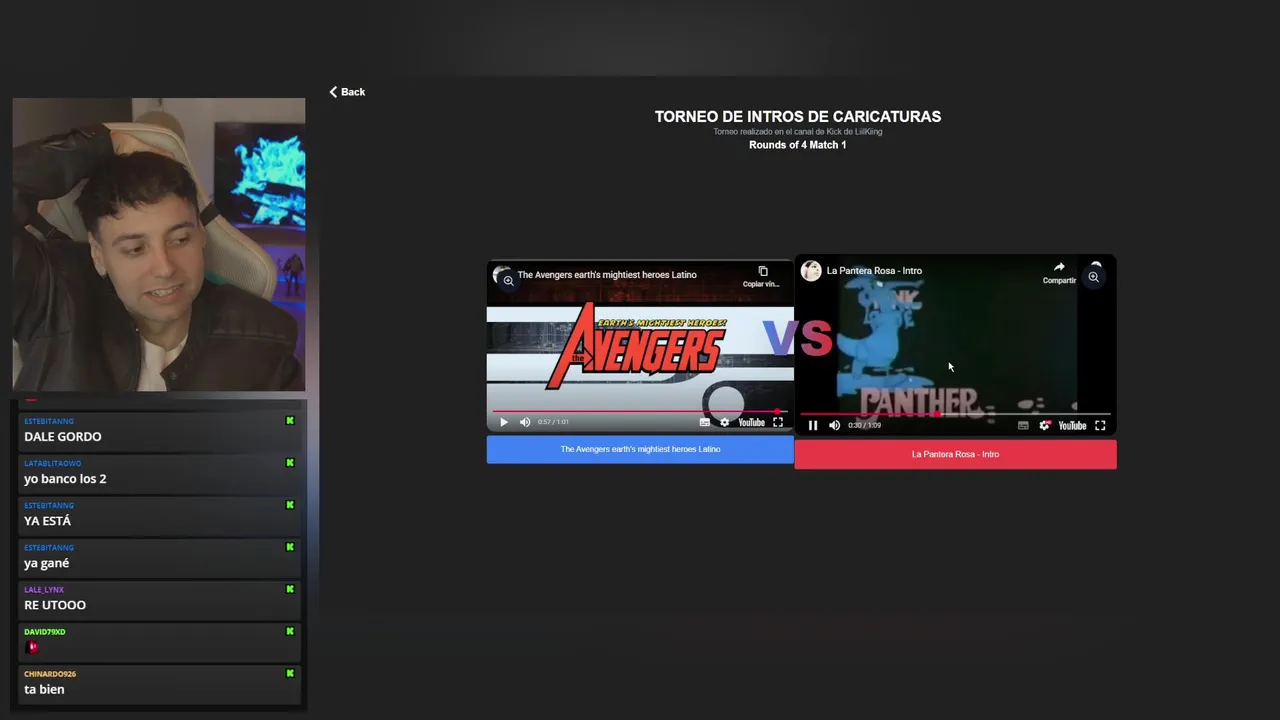Click Kick badge beside ta bien message
1280x720 pixels.
click(x=290, y=673)
